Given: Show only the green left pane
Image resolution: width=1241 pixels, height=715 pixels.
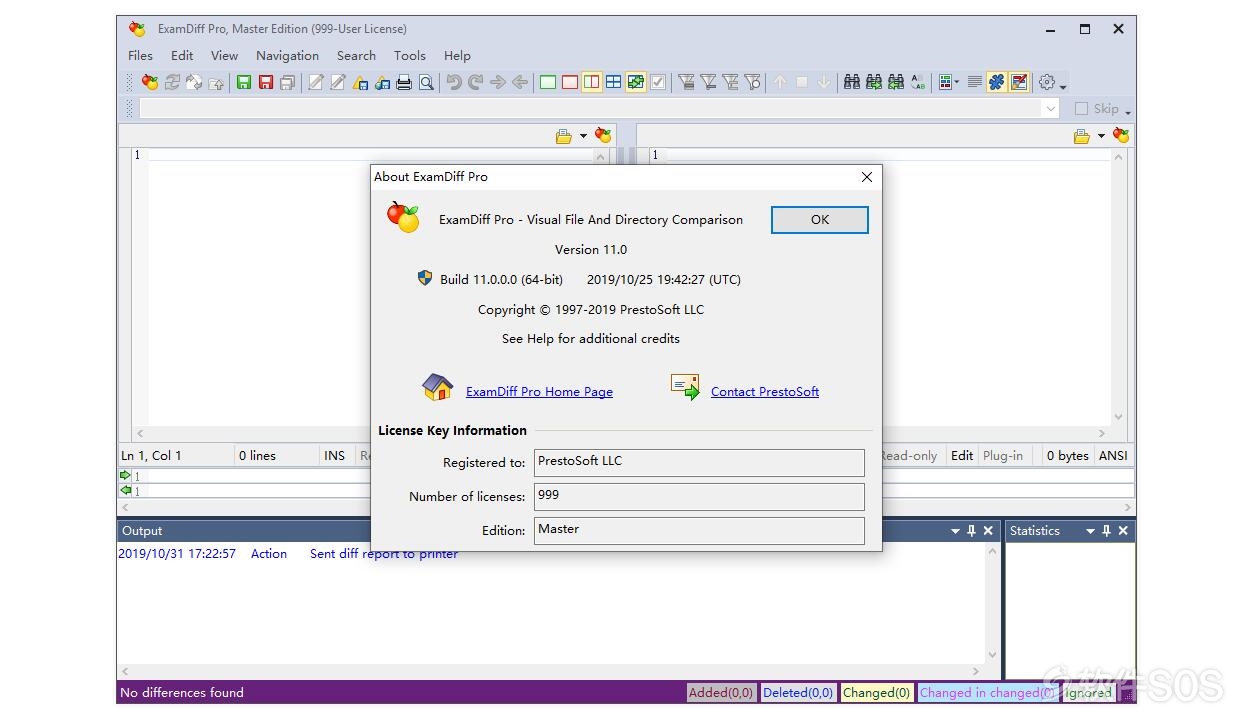Looking at the screenshot, I should coord(548,82).
